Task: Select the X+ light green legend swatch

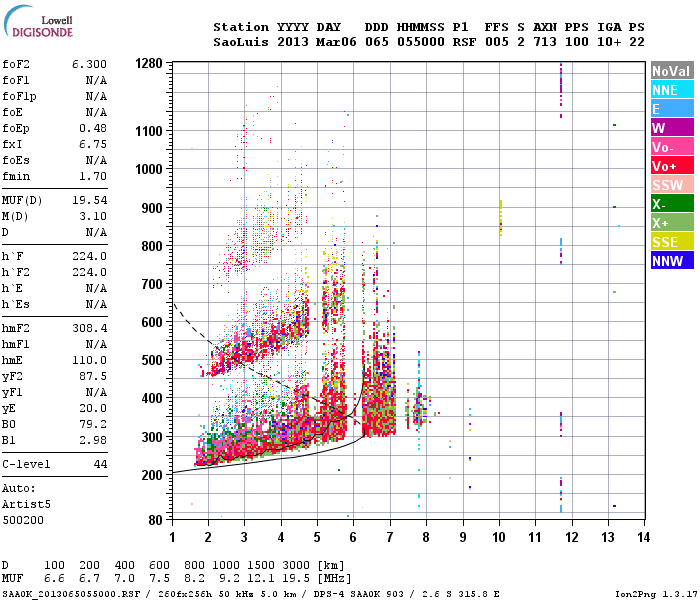Action: pos(672,222)
